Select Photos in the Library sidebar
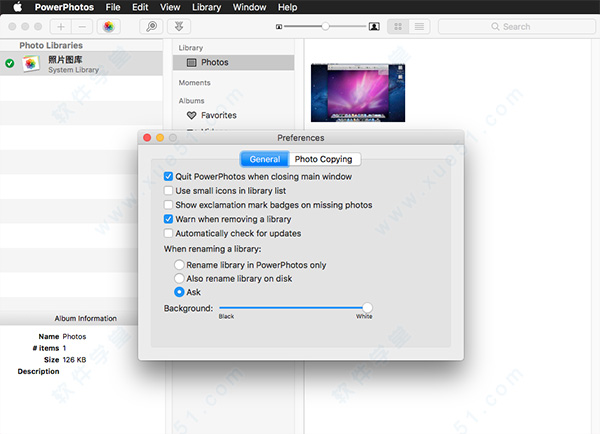The width and height of the screenshot is (600, 434). (233, 62)
